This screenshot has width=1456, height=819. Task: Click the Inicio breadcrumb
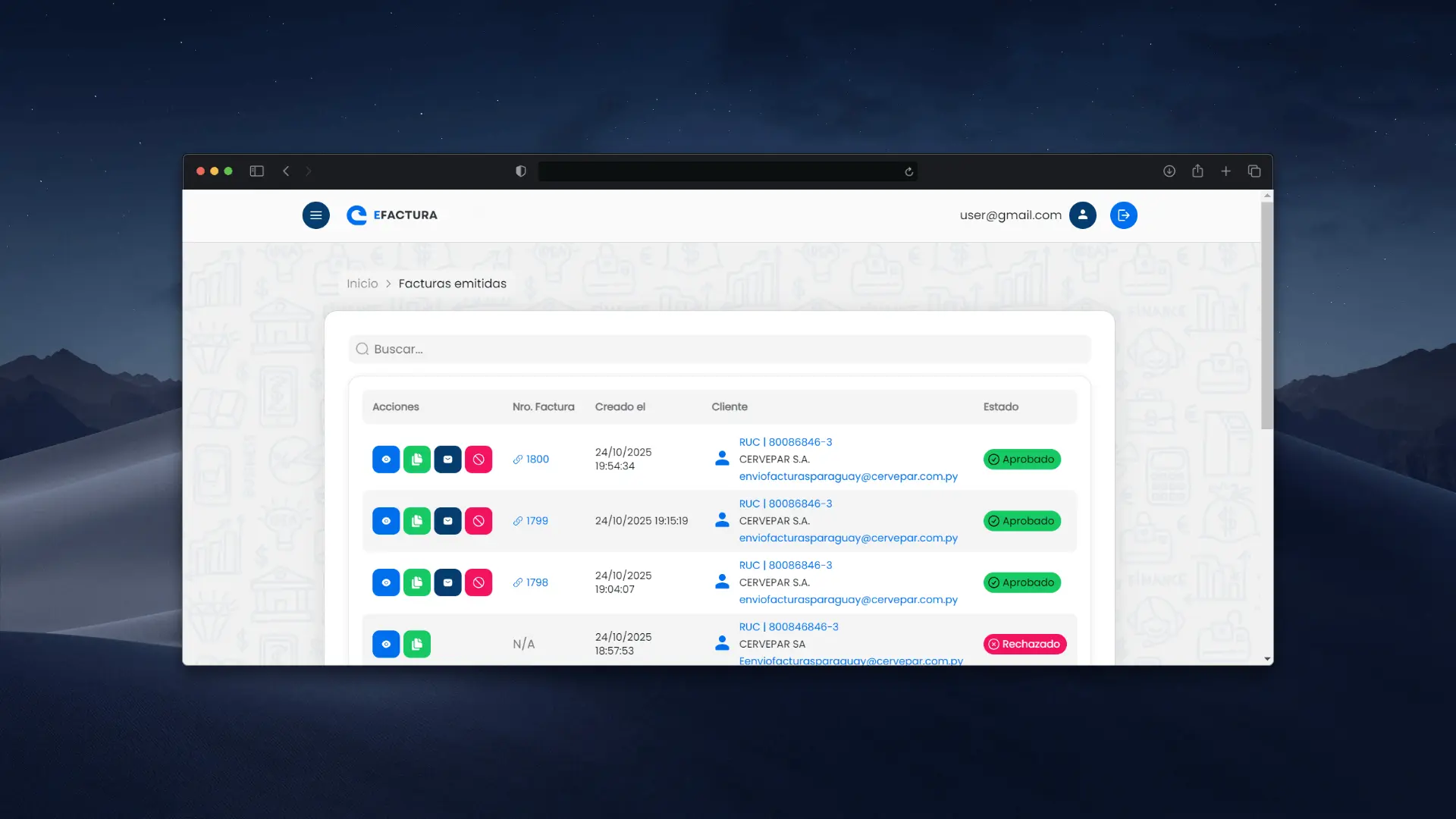[x=362, y=284]
